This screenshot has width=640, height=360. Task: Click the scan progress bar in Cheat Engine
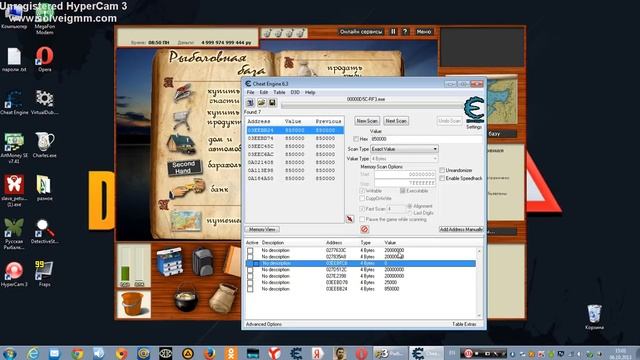click(x=371, y=106)
